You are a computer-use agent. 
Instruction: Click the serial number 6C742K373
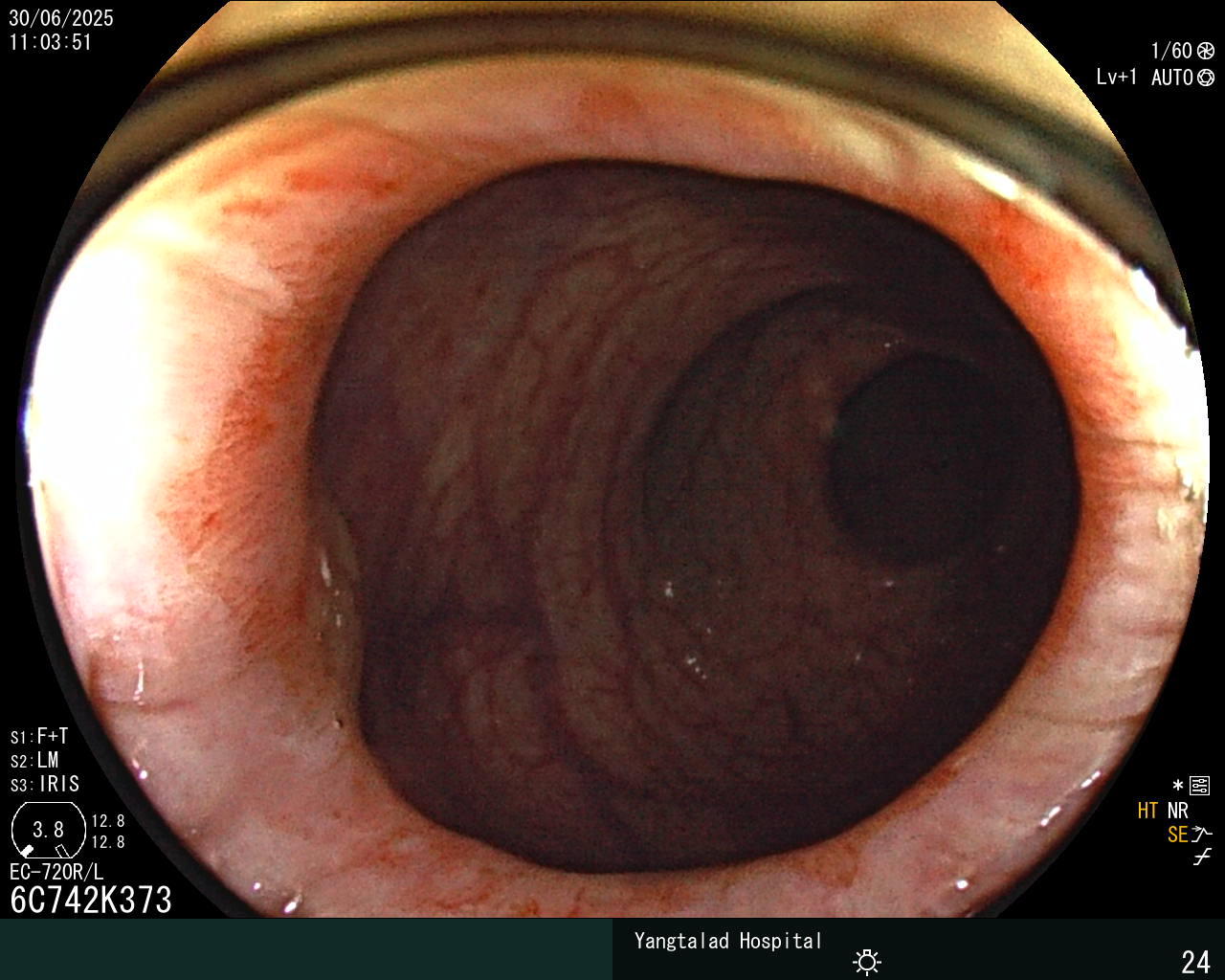[91, 900]
